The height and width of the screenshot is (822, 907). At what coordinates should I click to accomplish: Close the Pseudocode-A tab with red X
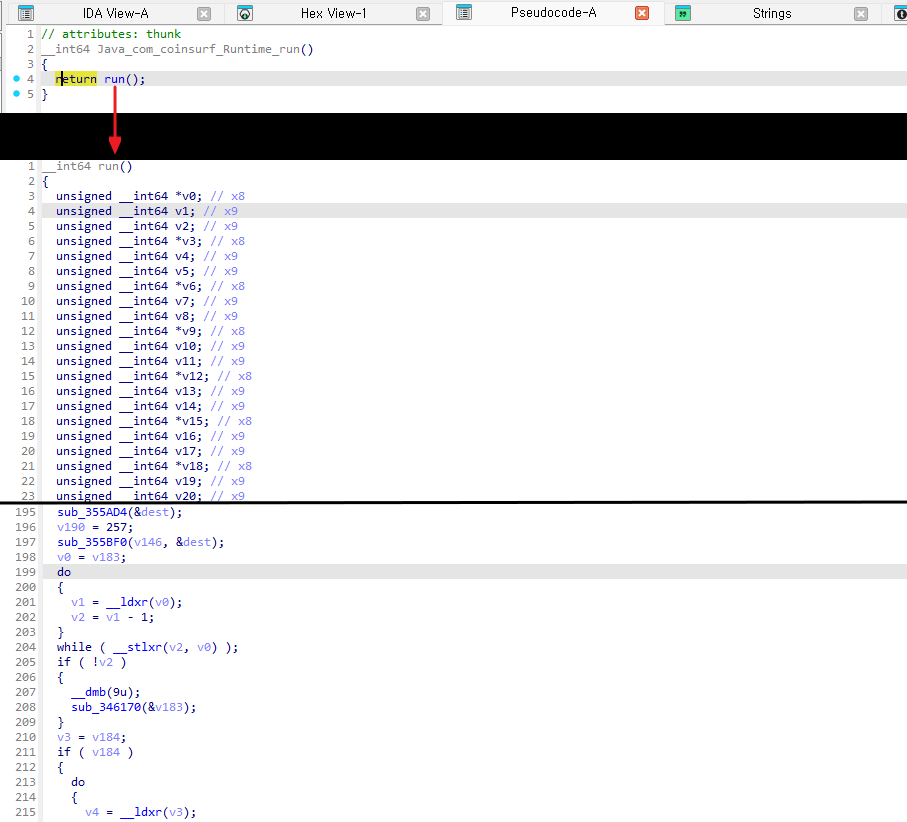pos(642,13)
